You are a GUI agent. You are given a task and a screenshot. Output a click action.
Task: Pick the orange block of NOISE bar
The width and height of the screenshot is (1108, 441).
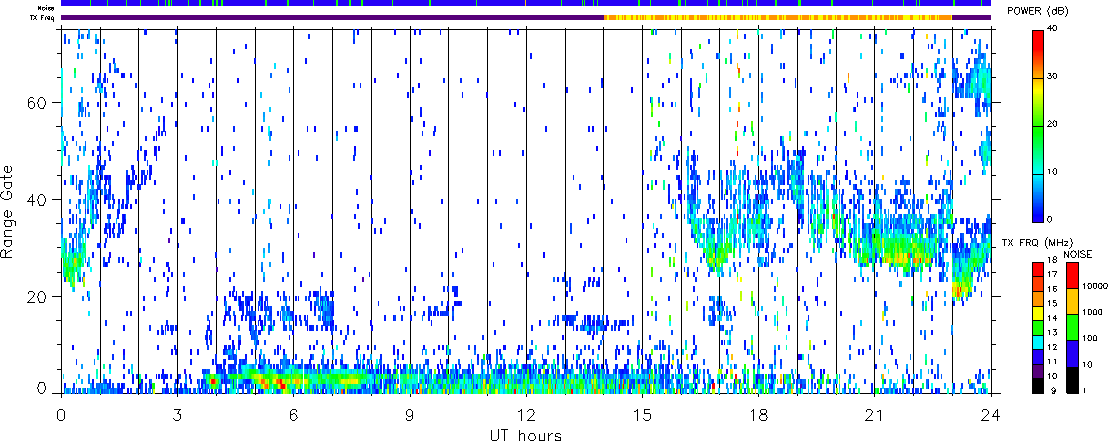click(1073, 302)
